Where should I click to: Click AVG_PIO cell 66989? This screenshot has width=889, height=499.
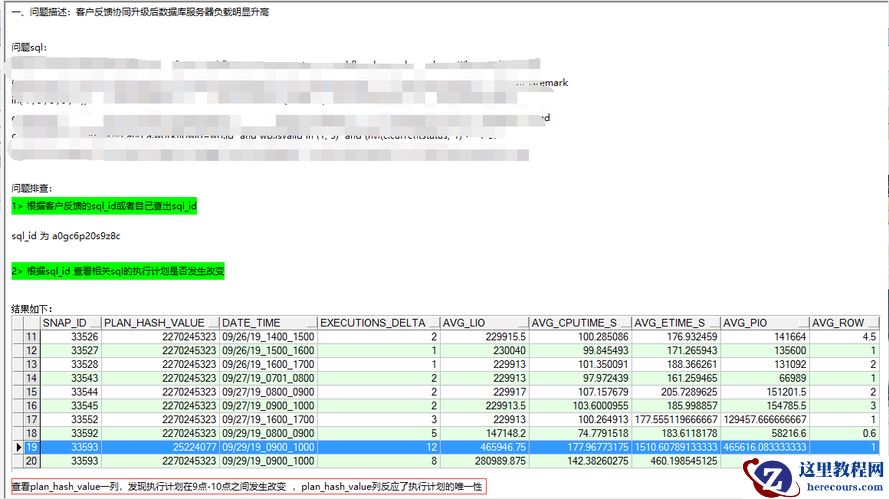[x=764, y=378]
